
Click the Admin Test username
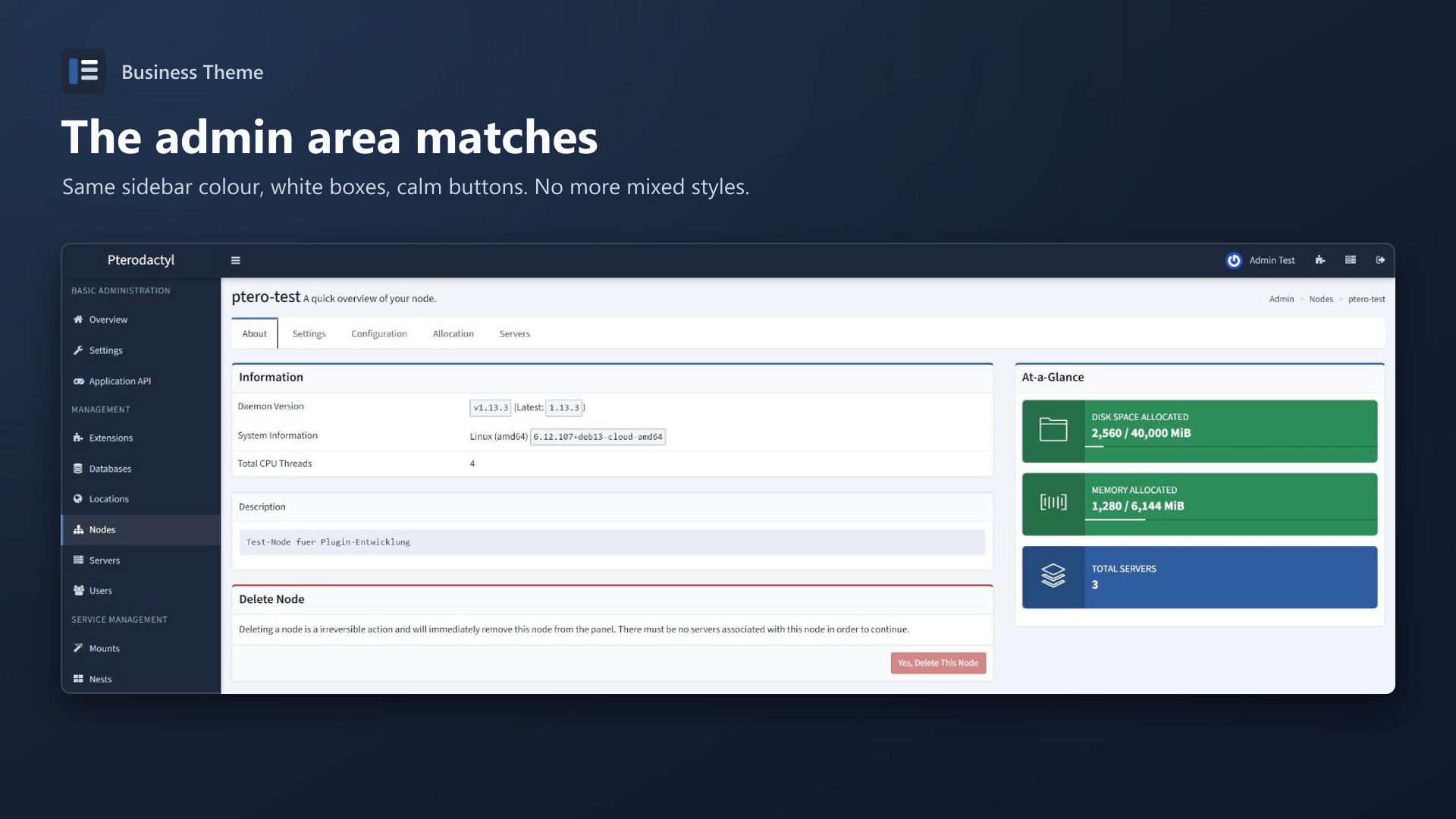point(1272,260)
